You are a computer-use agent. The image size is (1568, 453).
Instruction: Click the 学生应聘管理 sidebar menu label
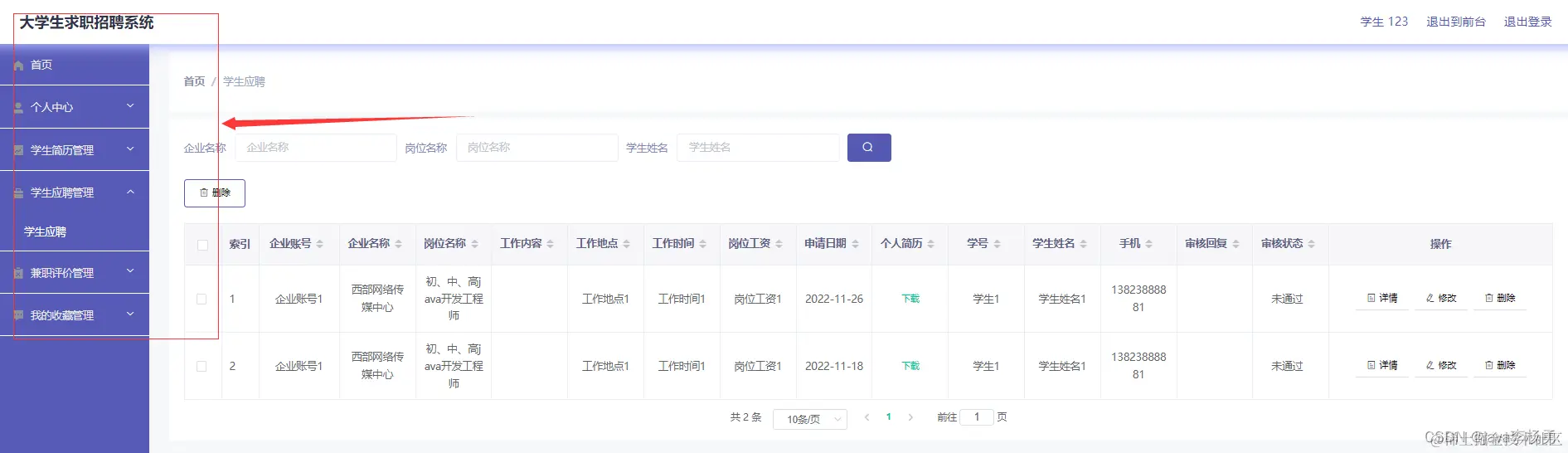pyautogui.click(x=62, y=193)
